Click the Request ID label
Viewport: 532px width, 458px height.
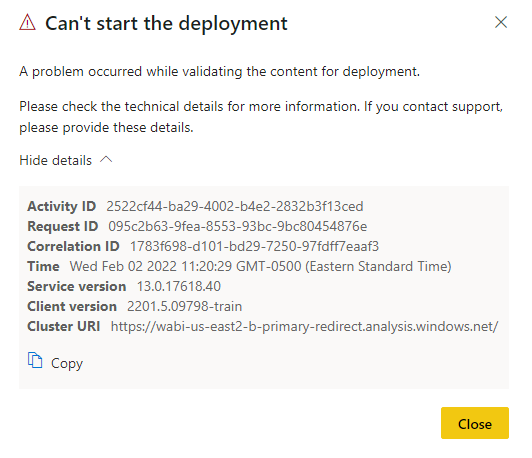click(62, 226)
